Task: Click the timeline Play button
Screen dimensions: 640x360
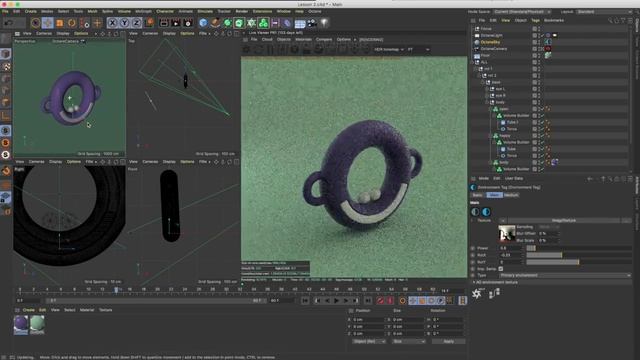Action: point(336,301)
